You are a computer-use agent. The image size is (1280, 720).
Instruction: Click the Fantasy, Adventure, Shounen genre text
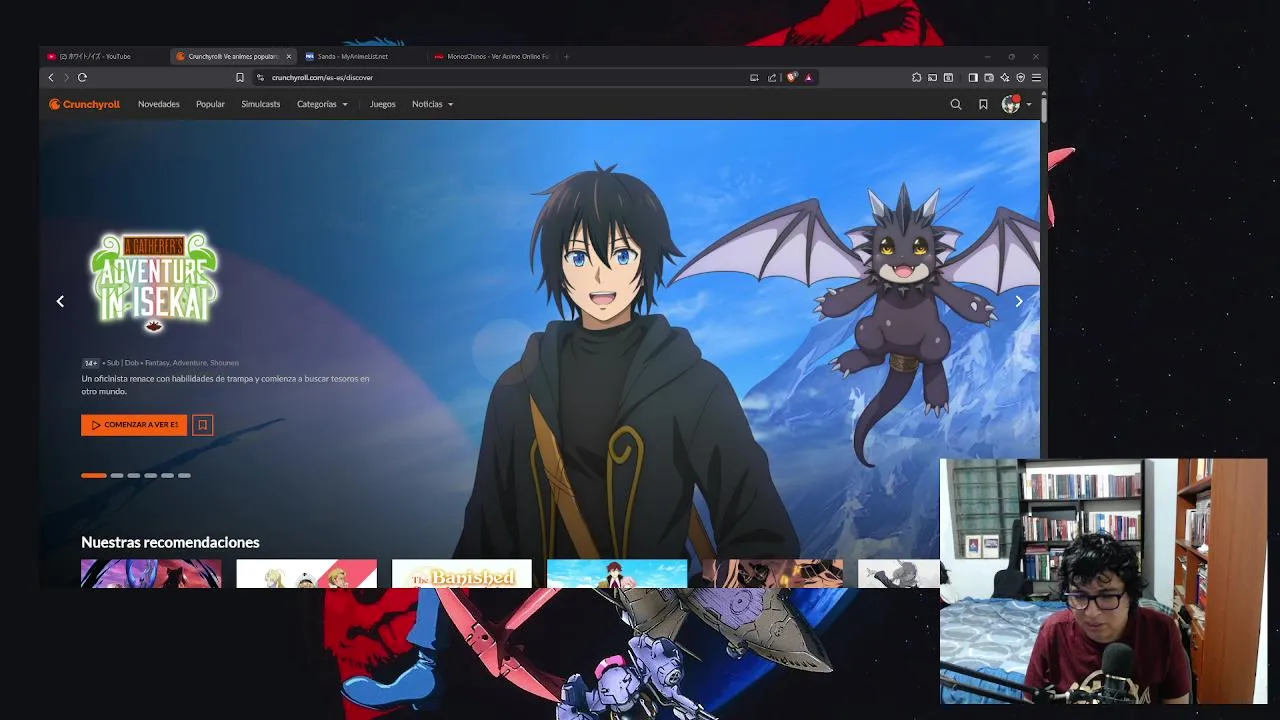click(x=192, y=363)
